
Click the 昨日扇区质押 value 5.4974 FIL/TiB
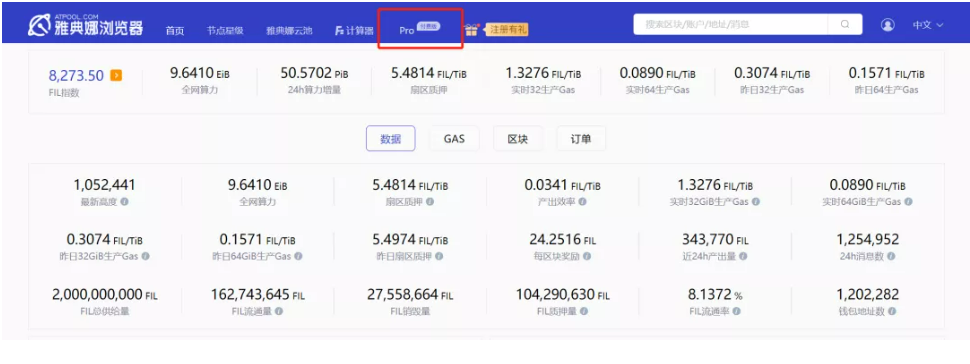410,240
